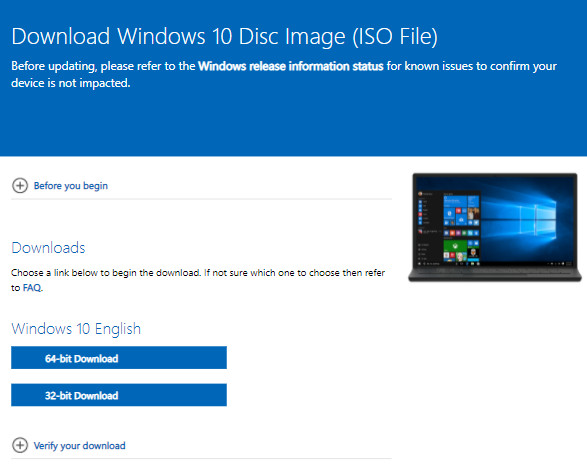587x472 pixels.
Task: Click the Windows 10 English heading
Action: [x=76, y=329]
